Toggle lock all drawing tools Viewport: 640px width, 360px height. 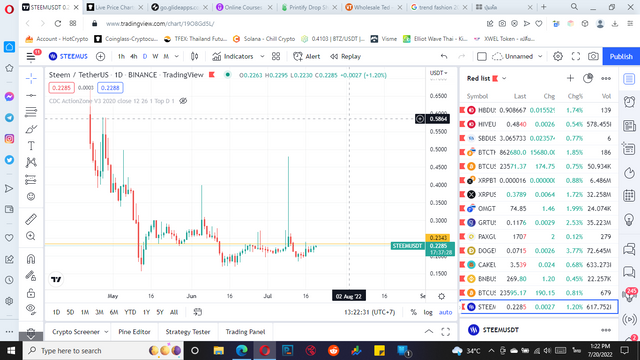click(x=31, y=293)
